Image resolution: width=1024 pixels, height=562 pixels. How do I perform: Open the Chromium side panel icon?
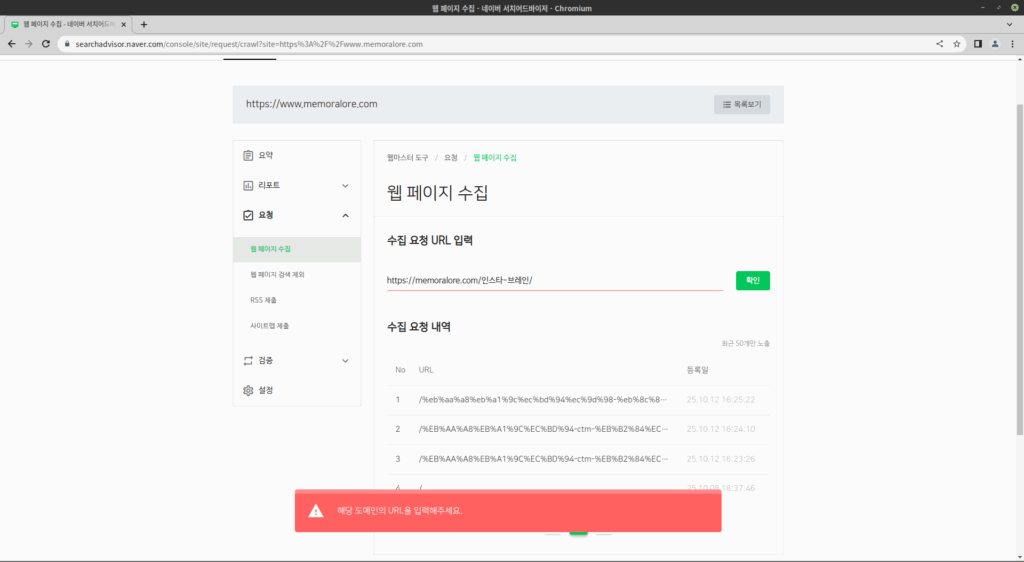(978, 44)
